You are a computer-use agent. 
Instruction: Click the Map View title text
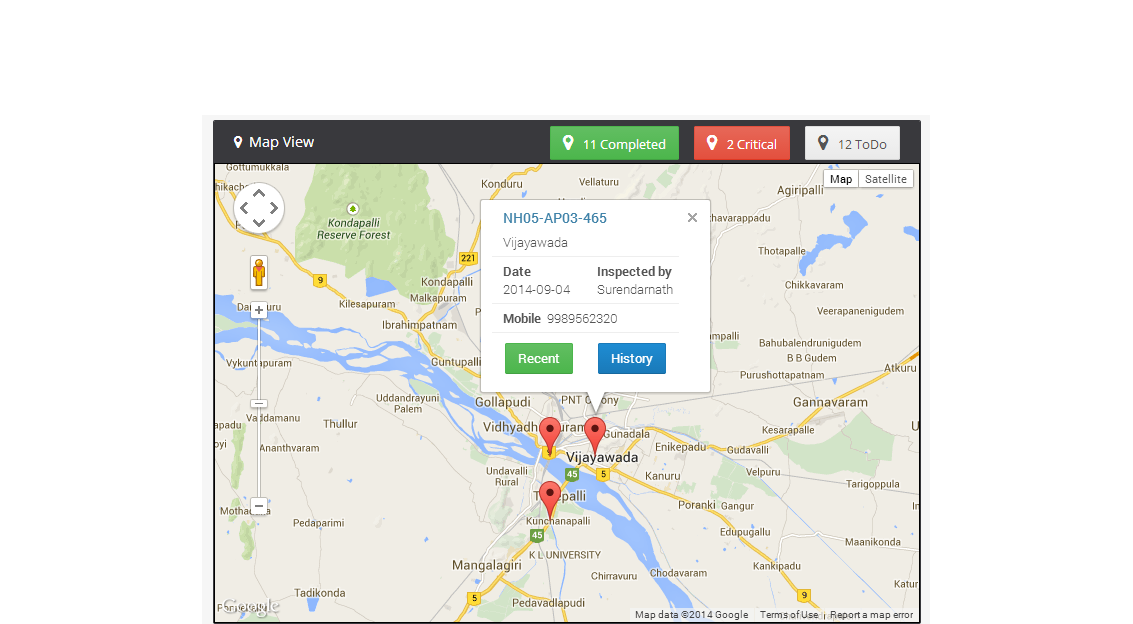point(281,142)
